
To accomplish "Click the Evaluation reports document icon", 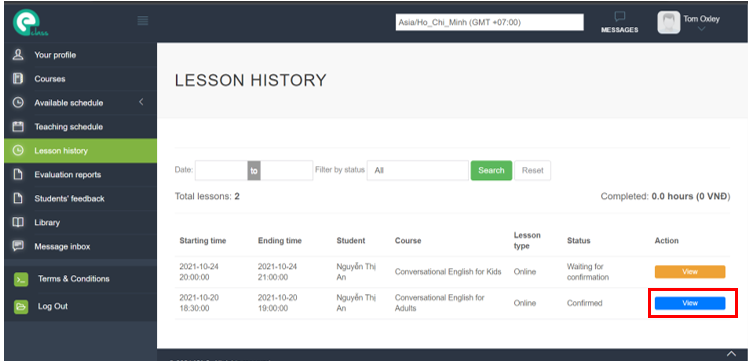I will 18,174.
